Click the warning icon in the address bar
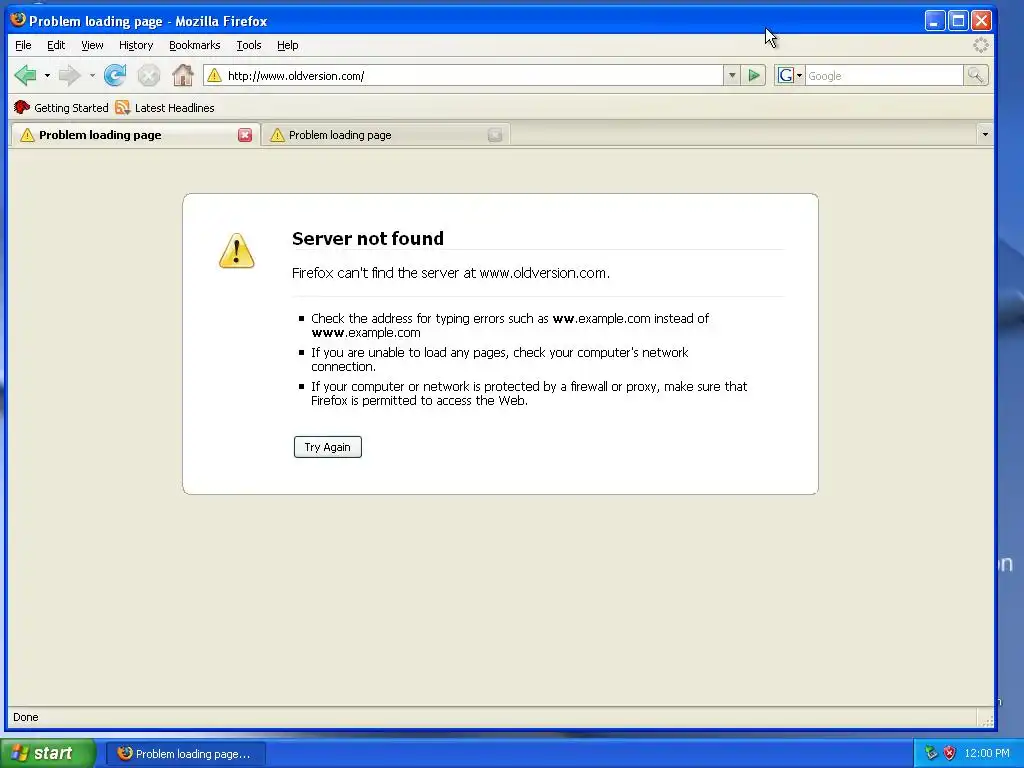Viewport: 1024px width, 768px height. click(214, 76)
